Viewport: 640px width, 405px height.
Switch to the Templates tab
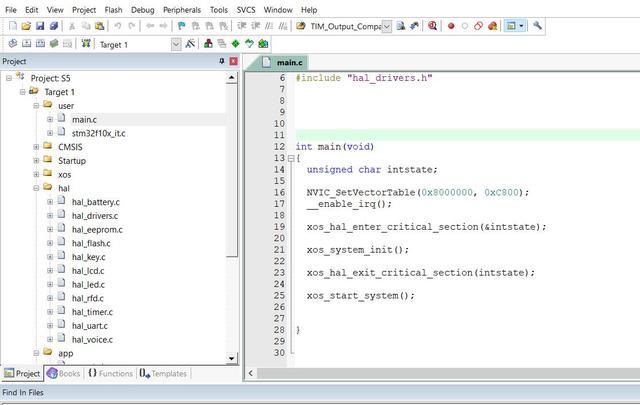click(163, 373)
